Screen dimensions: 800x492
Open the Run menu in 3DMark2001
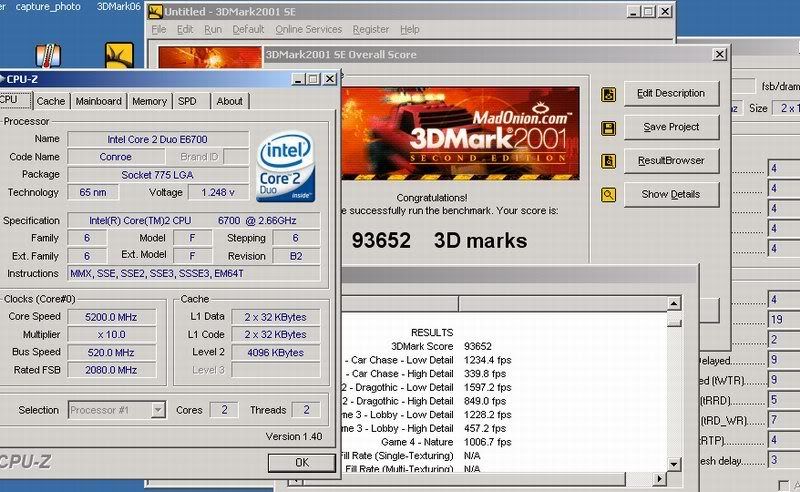coord(213,30)
